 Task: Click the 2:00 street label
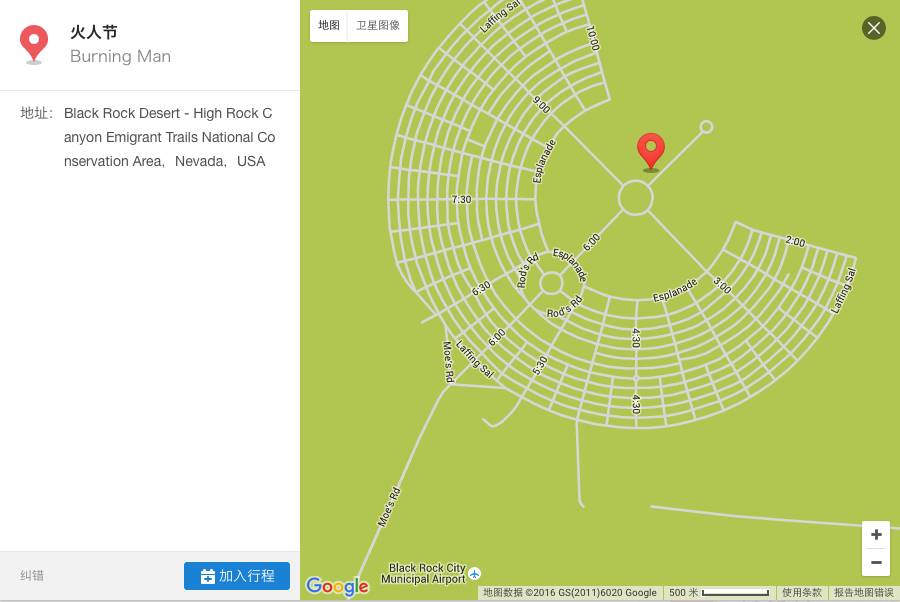795,242
